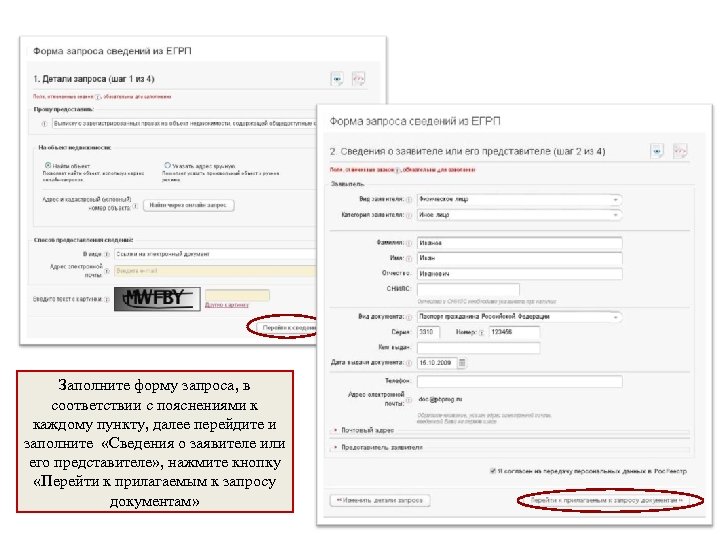Click the Дата выдачи документа date field
720x540 pixels.
437,363
